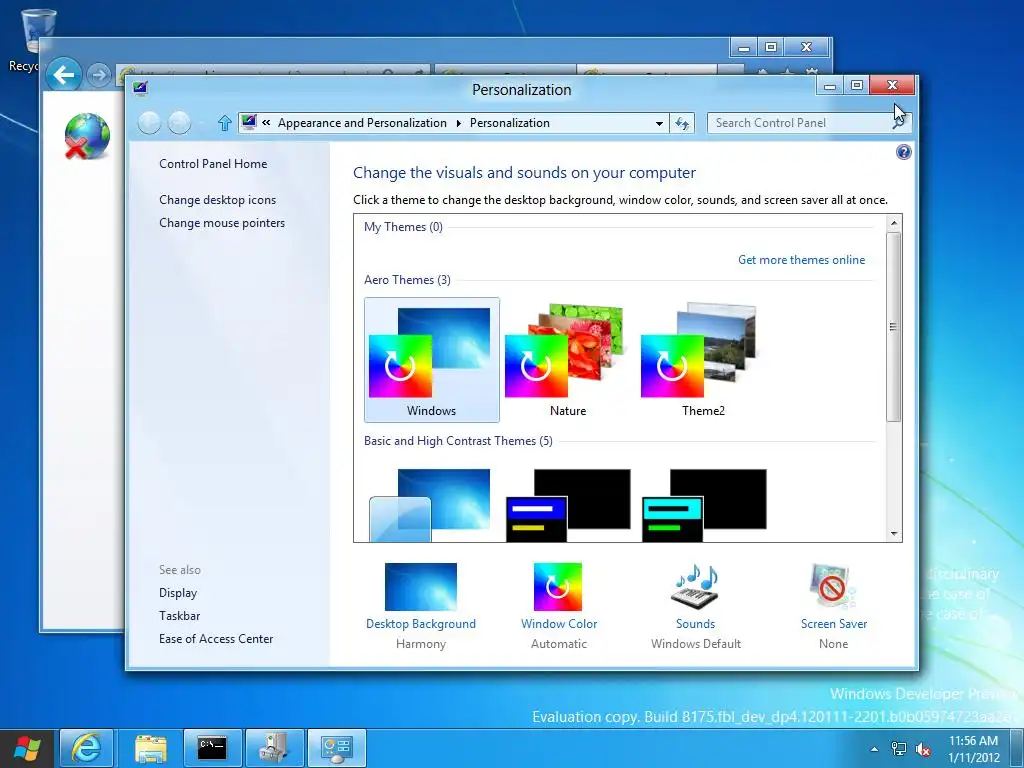Click the muted volume tray icon
The width and height of the screenshot is (1024, 768).
click(x=923, y=749)
